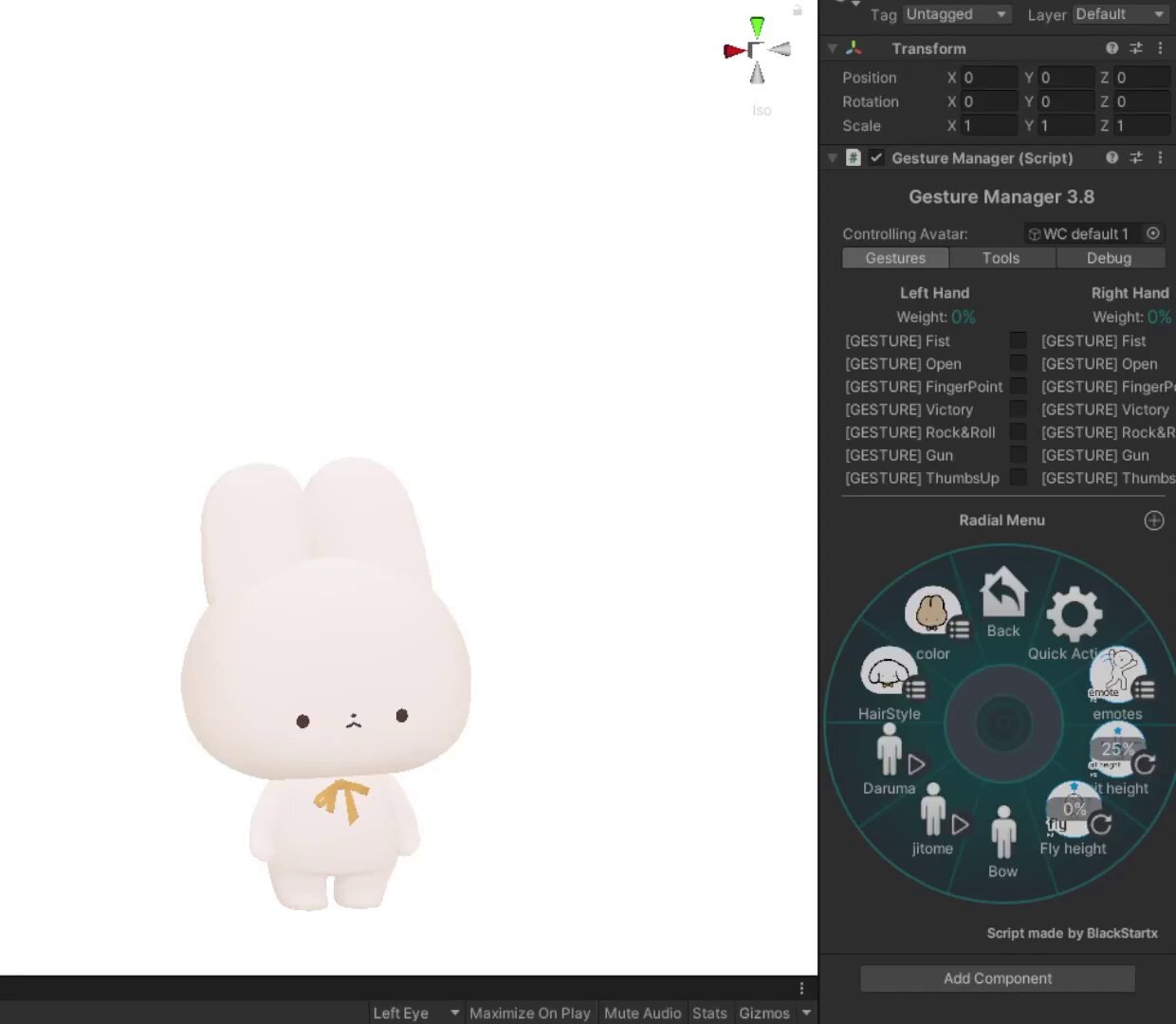1176x1024 pixels.
Task: Open the Layer dropdown showing Default
Action: point(1120,14)
